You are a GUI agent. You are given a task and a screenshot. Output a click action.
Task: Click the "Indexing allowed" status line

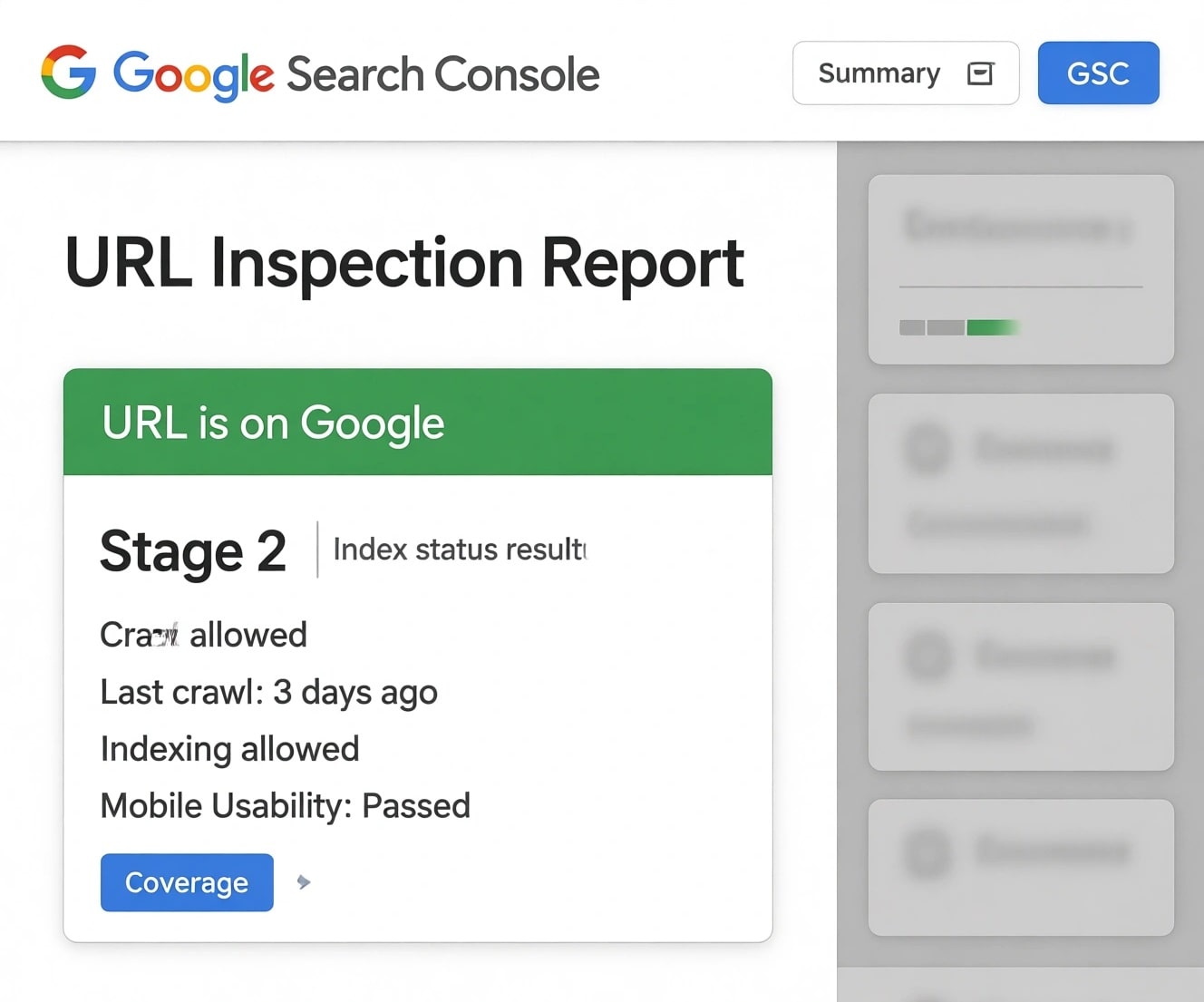(x=228, y=748)
